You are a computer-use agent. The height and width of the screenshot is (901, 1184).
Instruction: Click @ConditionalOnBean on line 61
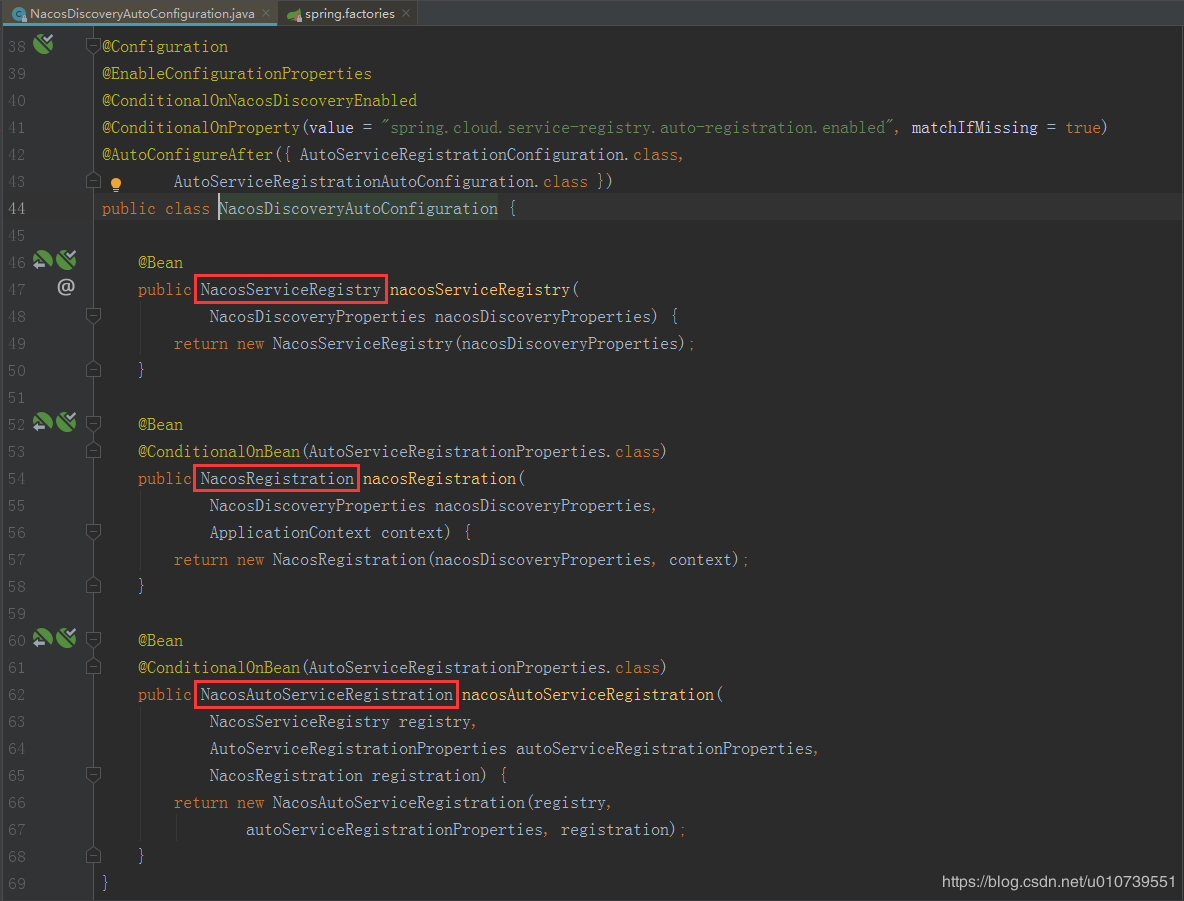219,668
